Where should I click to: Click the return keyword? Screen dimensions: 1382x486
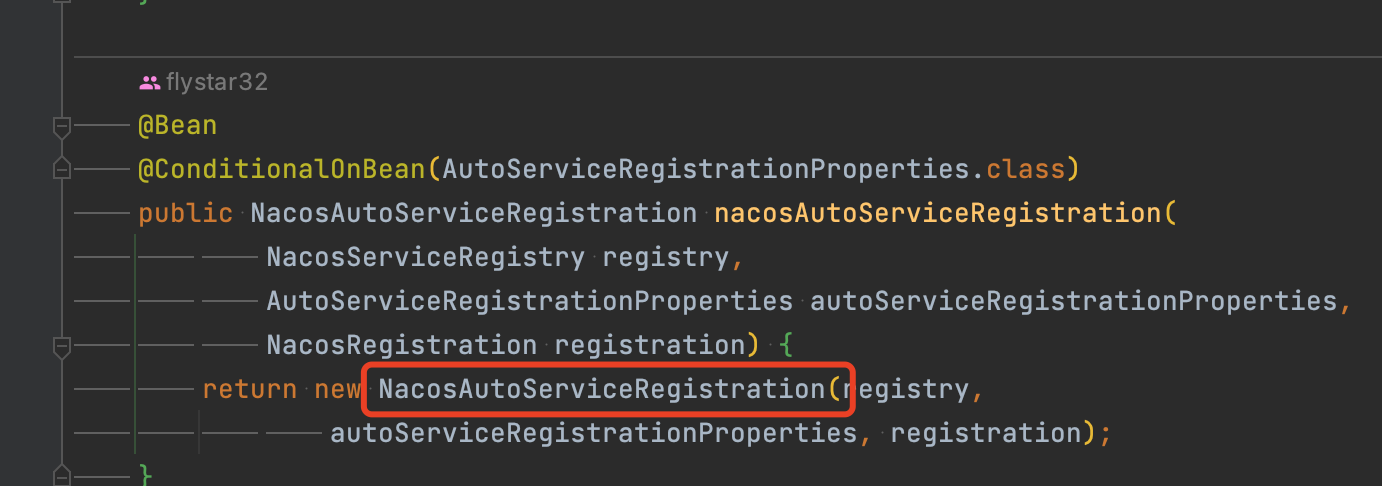tap(250, 389)
